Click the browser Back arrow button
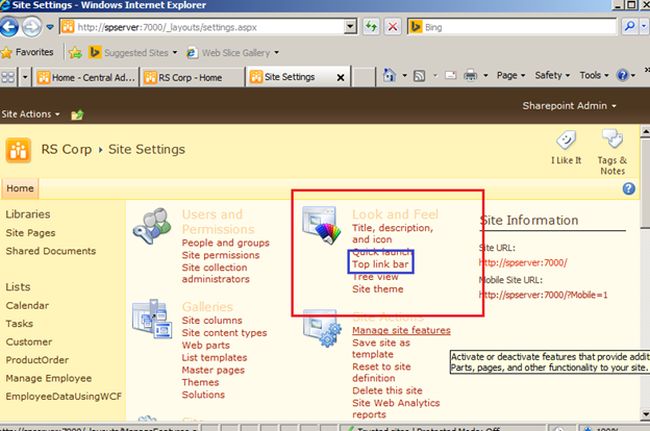 click(x=9, y=27)
